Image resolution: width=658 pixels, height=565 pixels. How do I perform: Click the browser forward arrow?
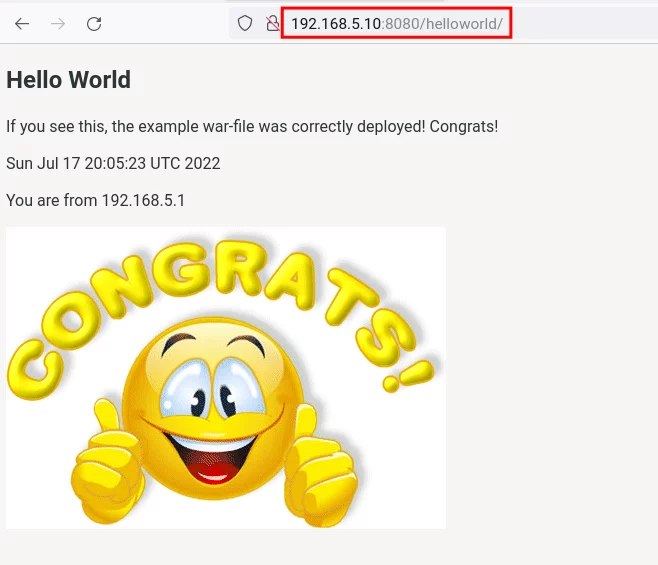click(58, 24)
